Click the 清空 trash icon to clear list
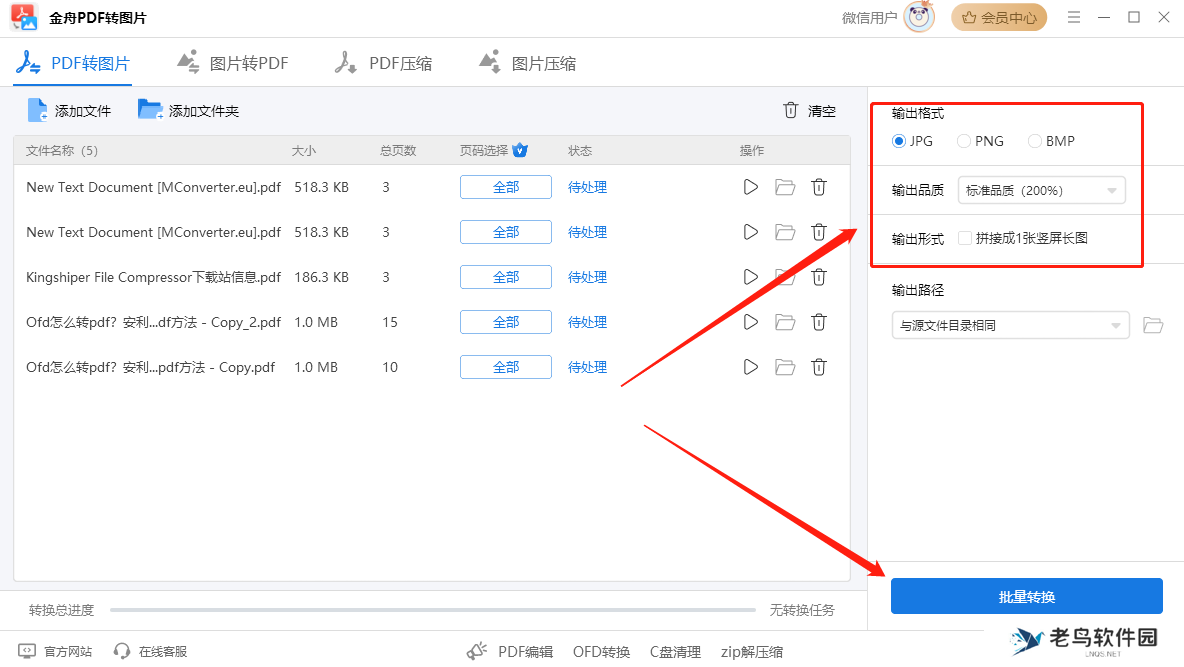This screenshot has height=667, width=1184. [790, 110]
